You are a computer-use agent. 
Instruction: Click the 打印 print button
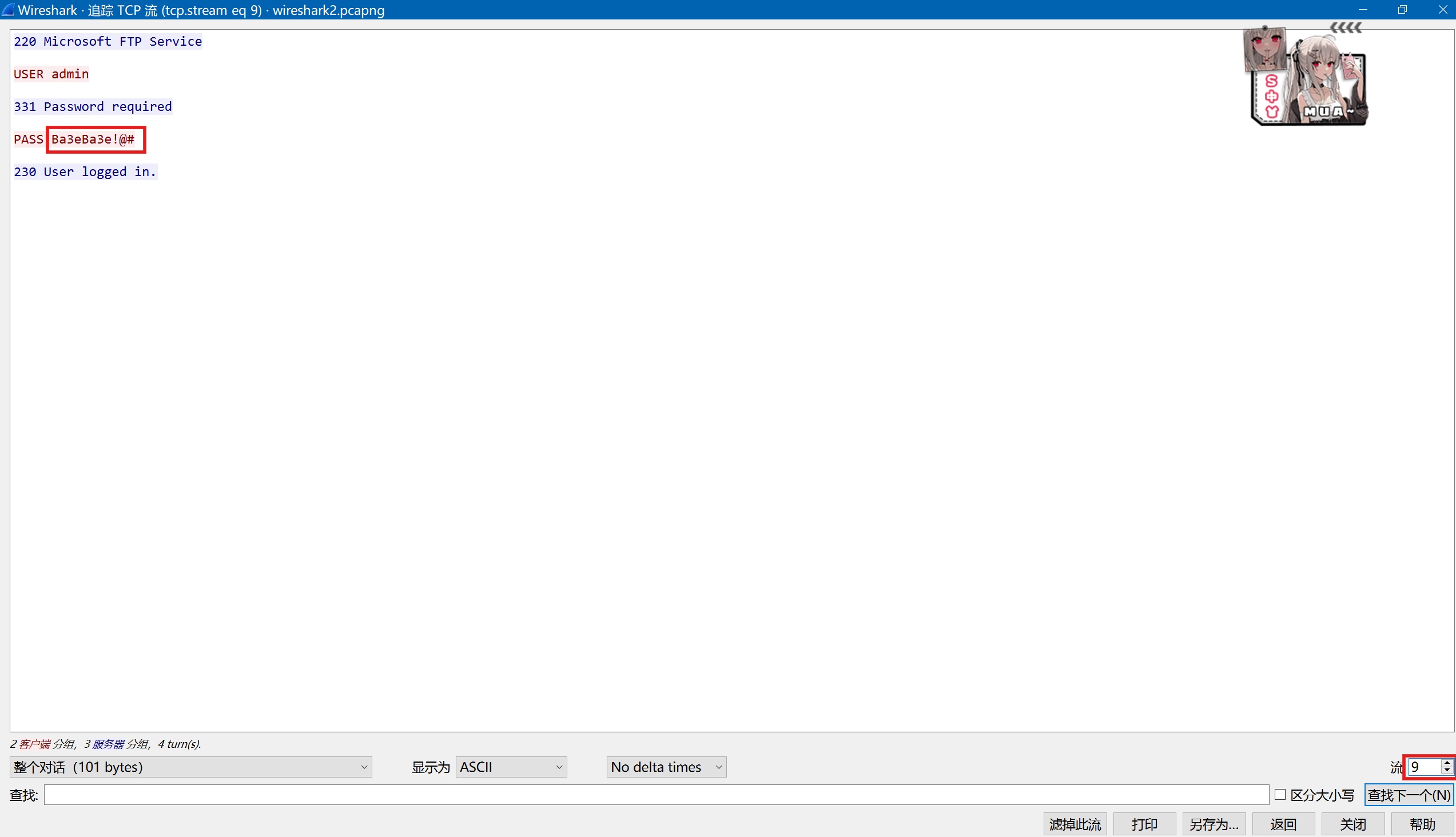coord(1144,824)
